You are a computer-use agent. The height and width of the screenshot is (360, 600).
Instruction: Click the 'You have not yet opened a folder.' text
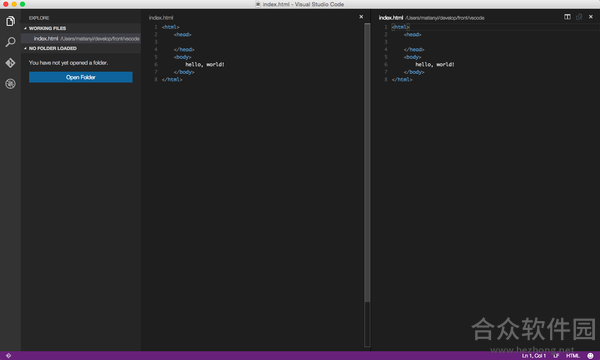(68, 63)
